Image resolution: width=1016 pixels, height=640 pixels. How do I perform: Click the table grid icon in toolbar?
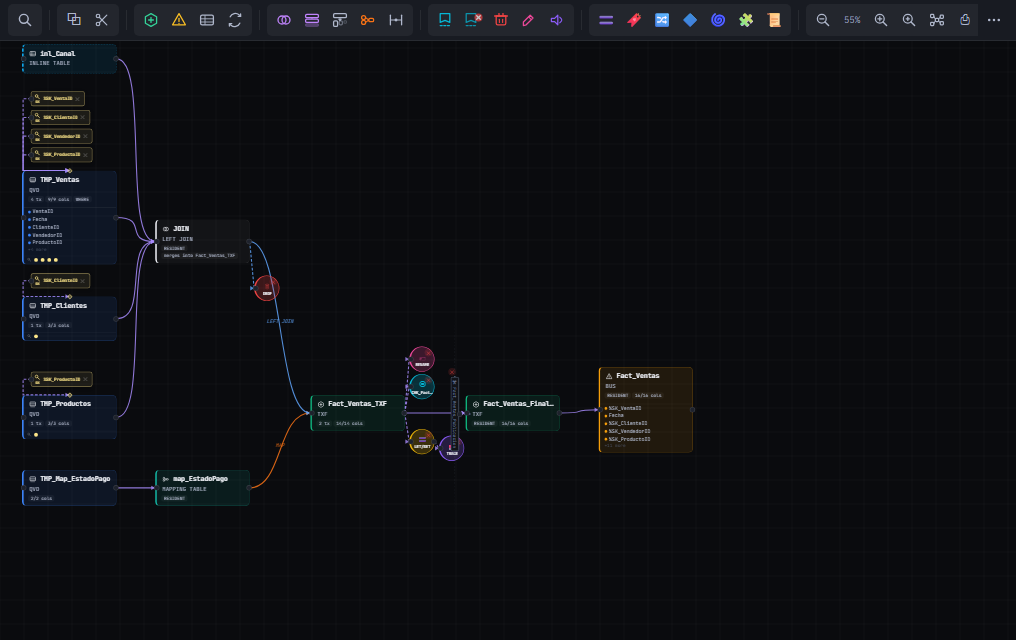[207, 20]
